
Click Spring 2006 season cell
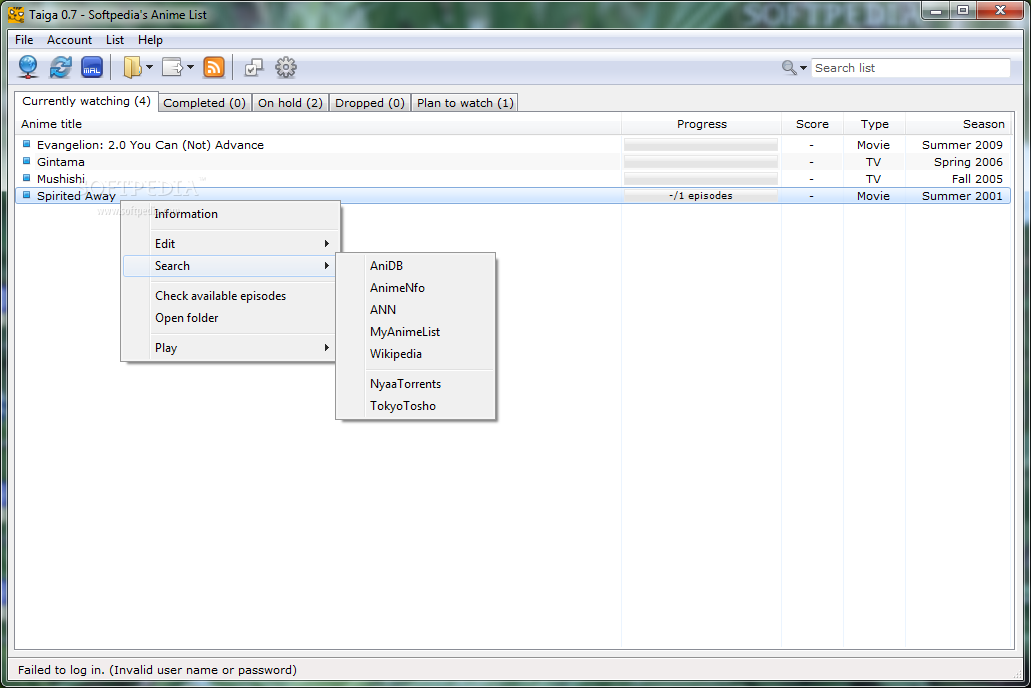click(968, 162)
